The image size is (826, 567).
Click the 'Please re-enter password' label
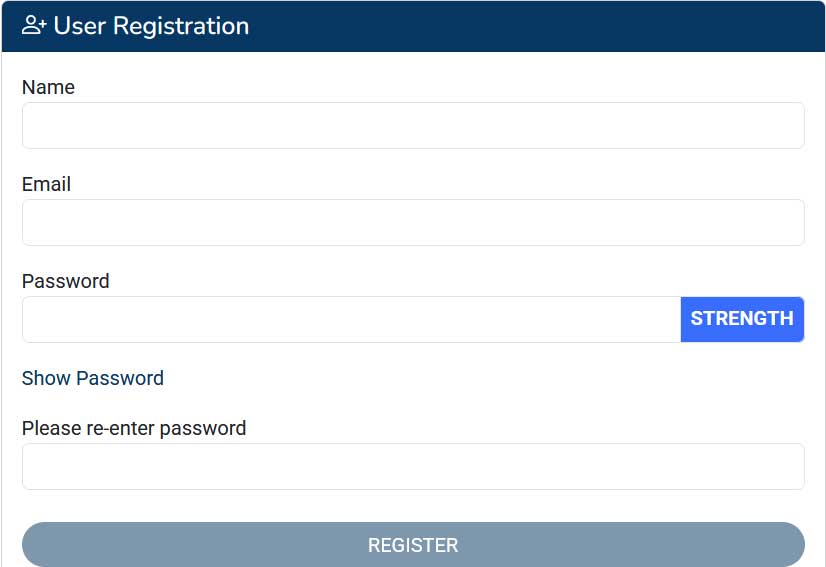pos(134,428)
